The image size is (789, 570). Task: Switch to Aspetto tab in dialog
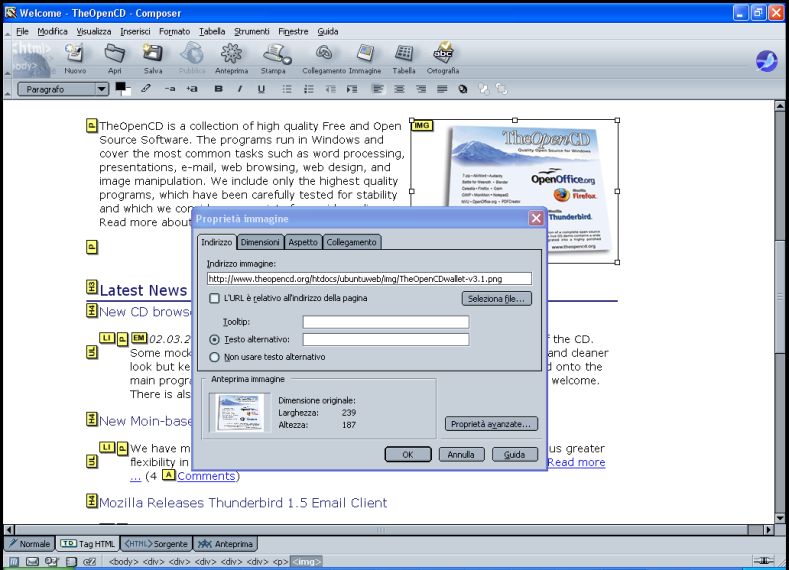pos(303,242)
